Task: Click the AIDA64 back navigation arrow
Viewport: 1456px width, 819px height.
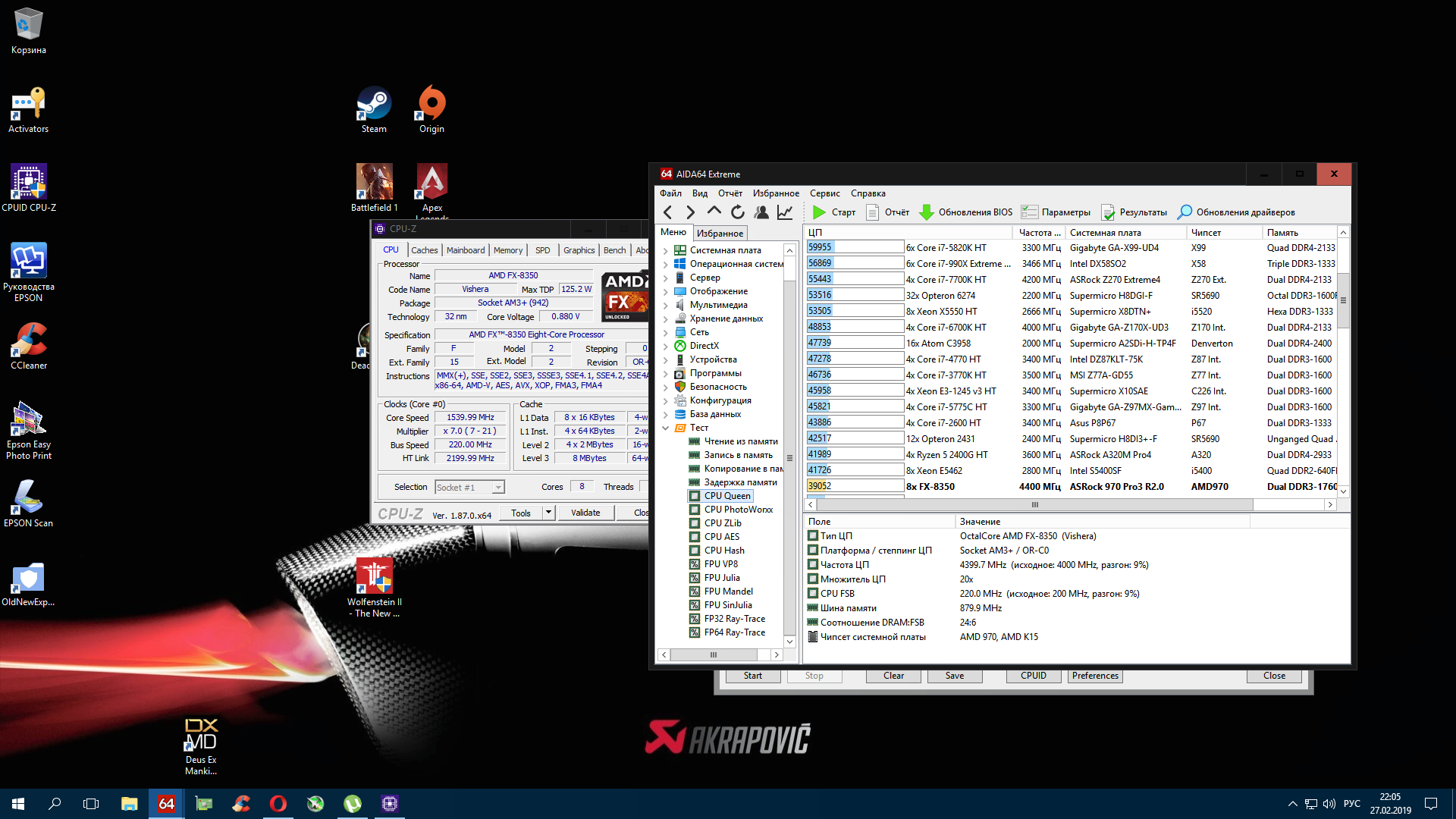Action: pos(667,212)
